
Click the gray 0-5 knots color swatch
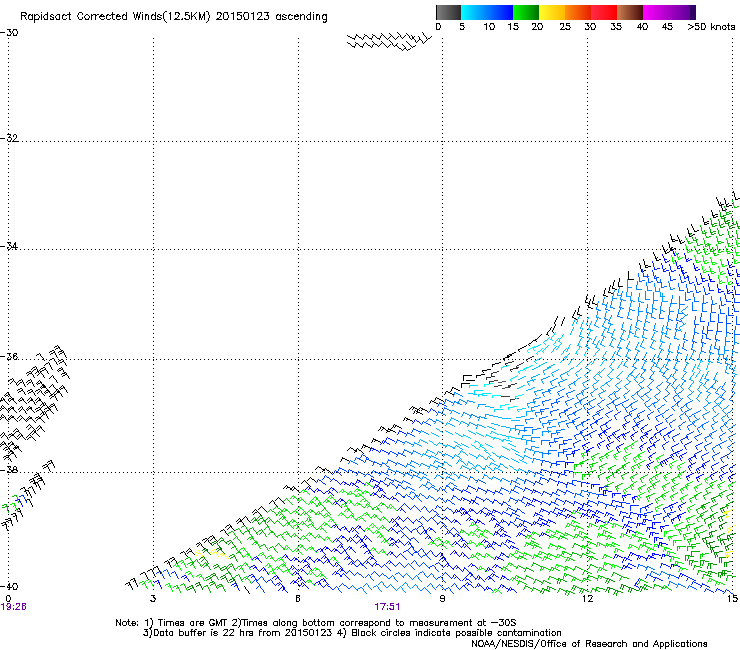448,12
